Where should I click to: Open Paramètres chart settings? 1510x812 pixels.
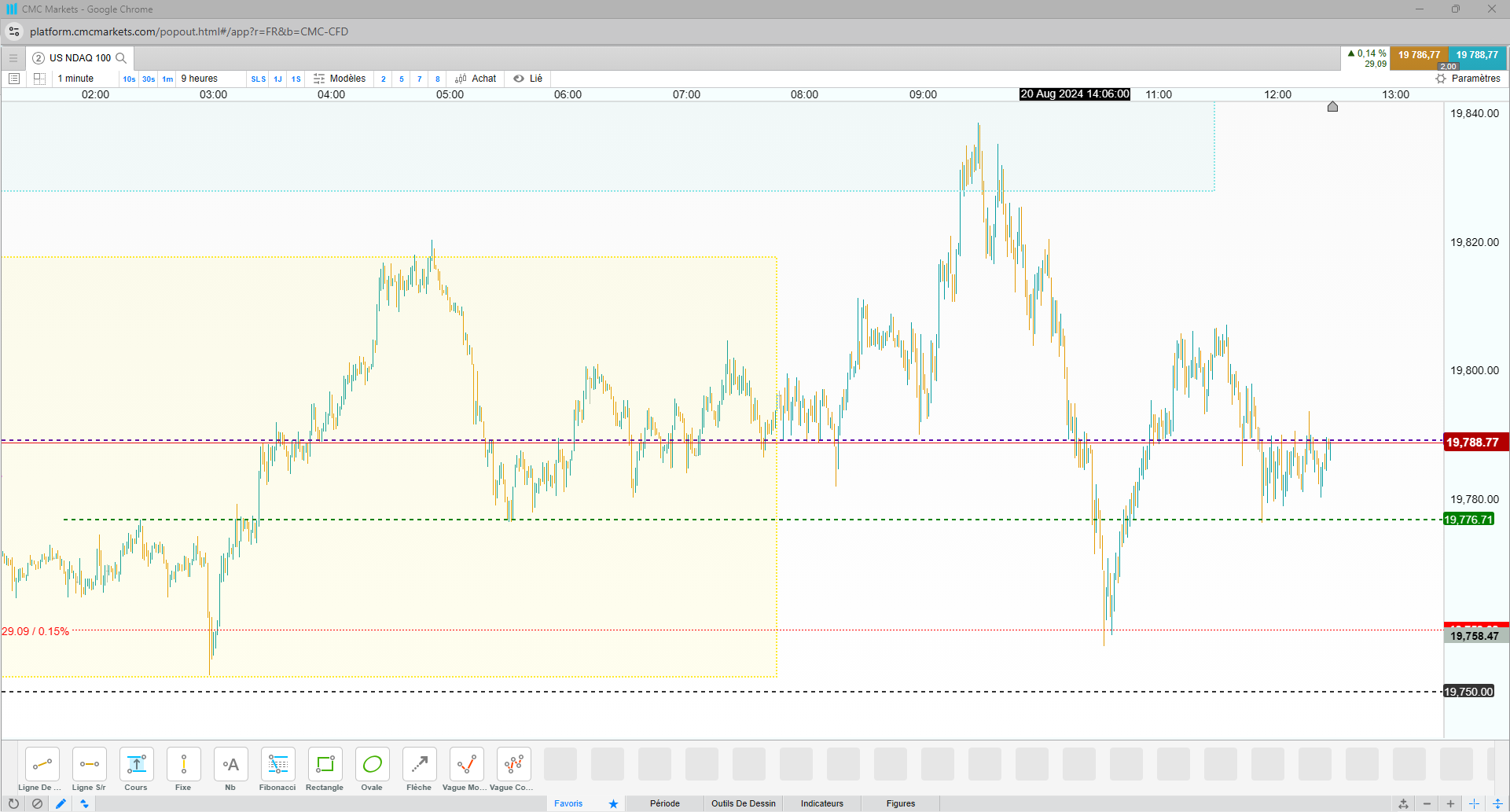(x=1468, y=79)
